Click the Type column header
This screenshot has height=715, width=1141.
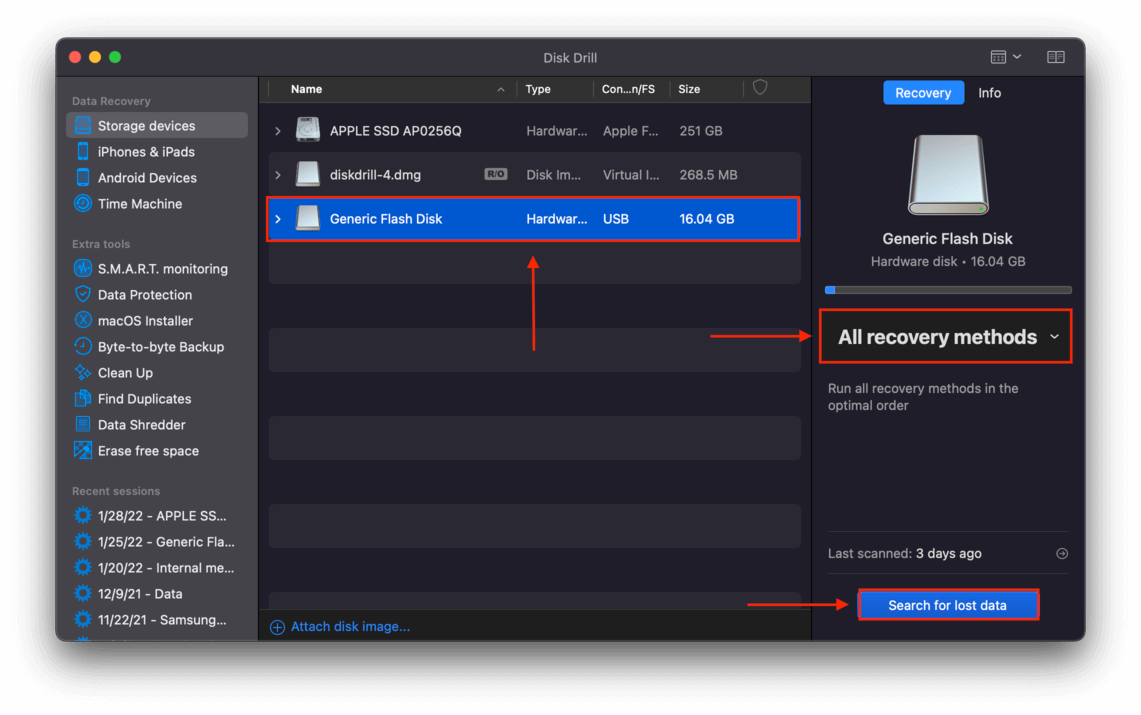pos(538,89)
